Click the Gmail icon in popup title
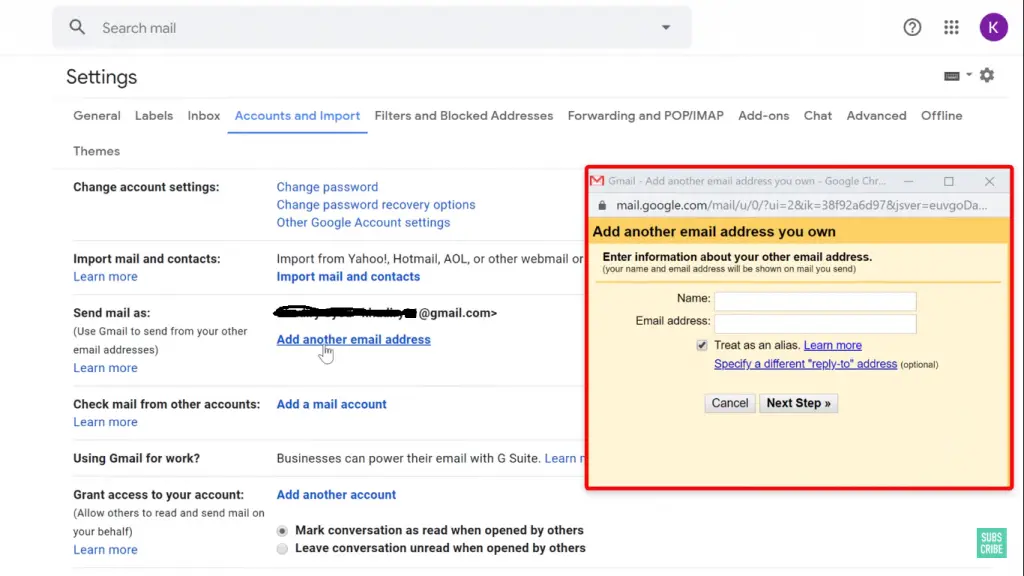Screen dimensions: 1024x576 pyautogui.click(x=597, y=181)
